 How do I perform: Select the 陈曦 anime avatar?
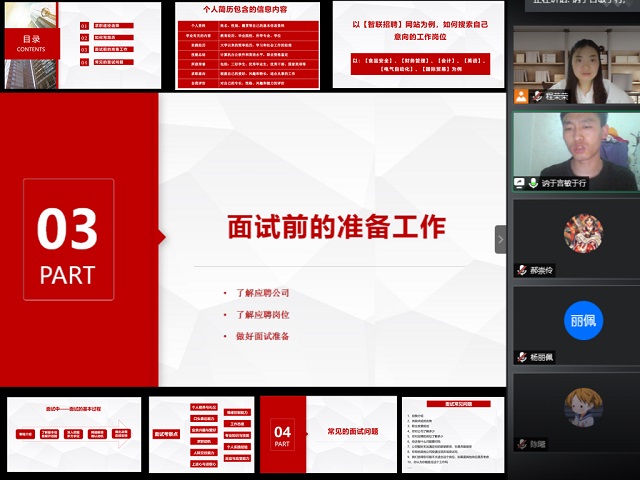coord(582,407)
